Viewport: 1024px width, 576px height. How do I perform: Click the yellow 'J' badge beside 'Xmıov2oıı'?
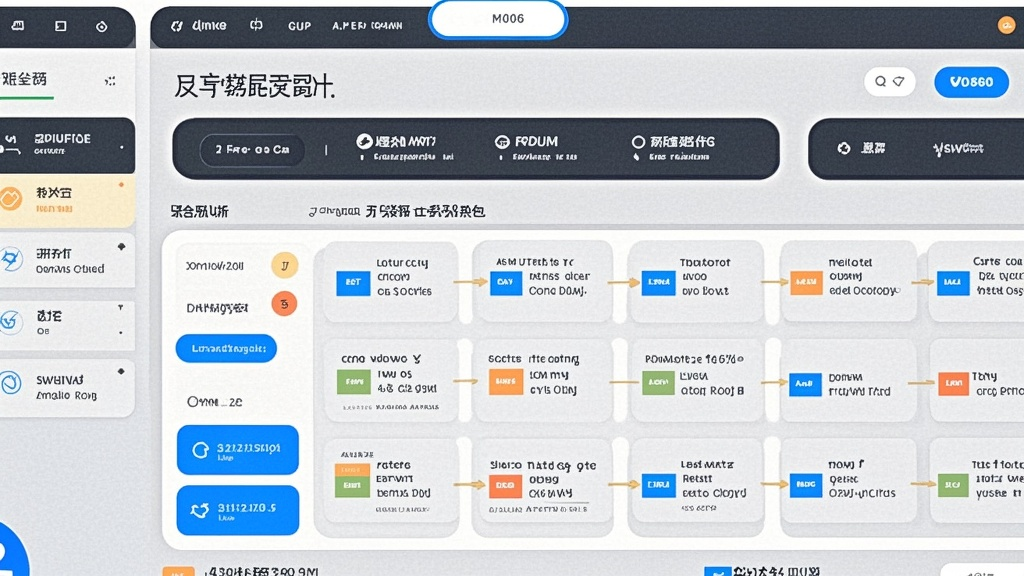coord(285,265)
